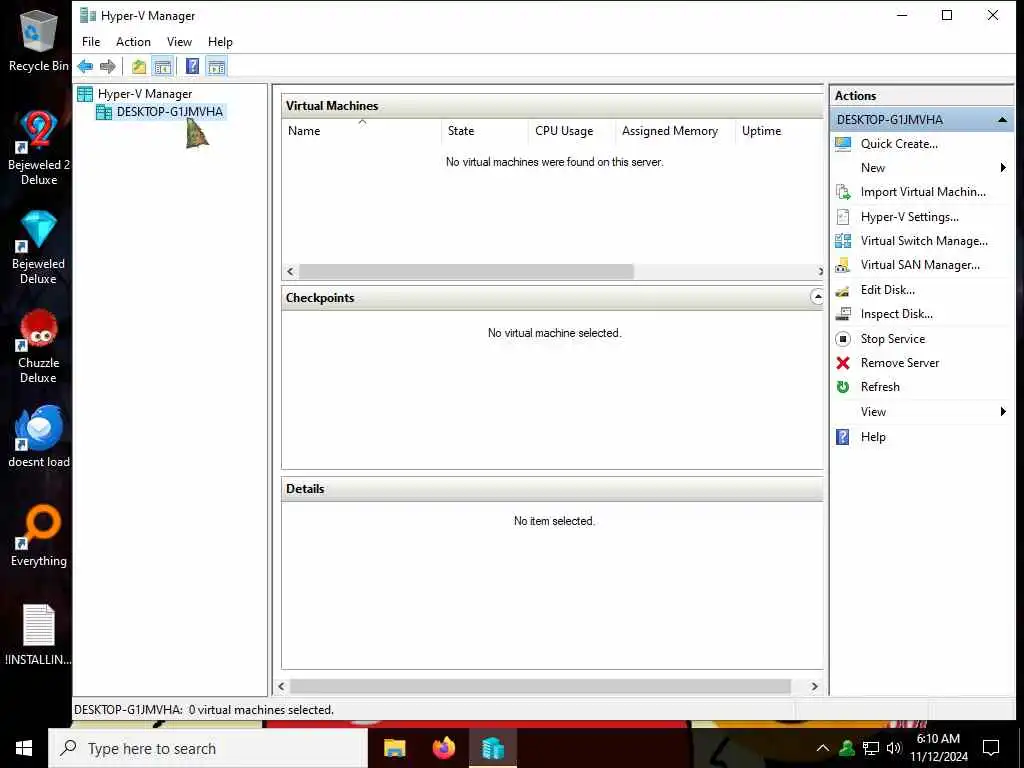
Task: Click the bottom center pane horizontal scrollbar
Action: pos(540,686)
